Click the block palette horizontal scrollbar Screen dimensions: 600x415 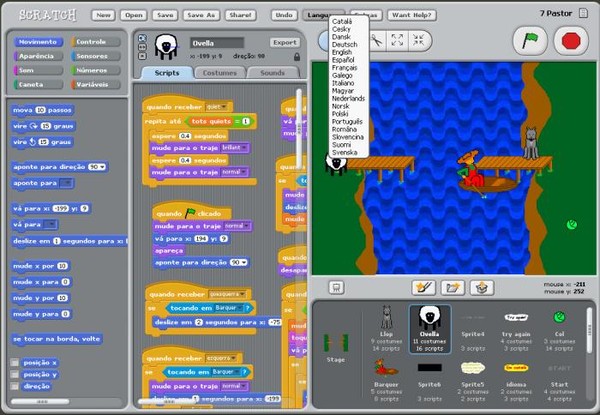[x=40, y=402]
